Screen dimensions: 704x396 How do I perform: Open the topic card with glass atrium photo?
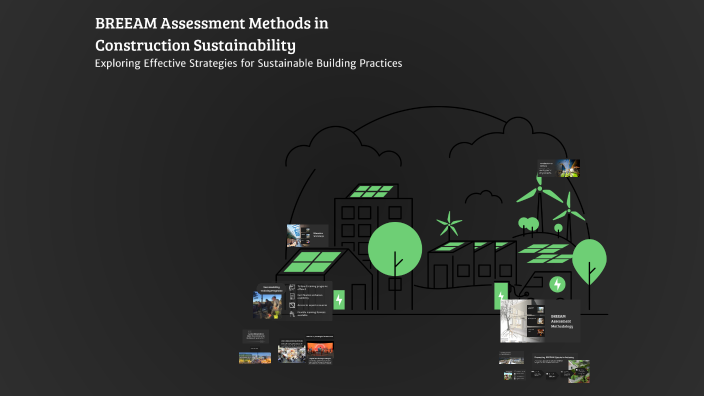pos(308,236)
